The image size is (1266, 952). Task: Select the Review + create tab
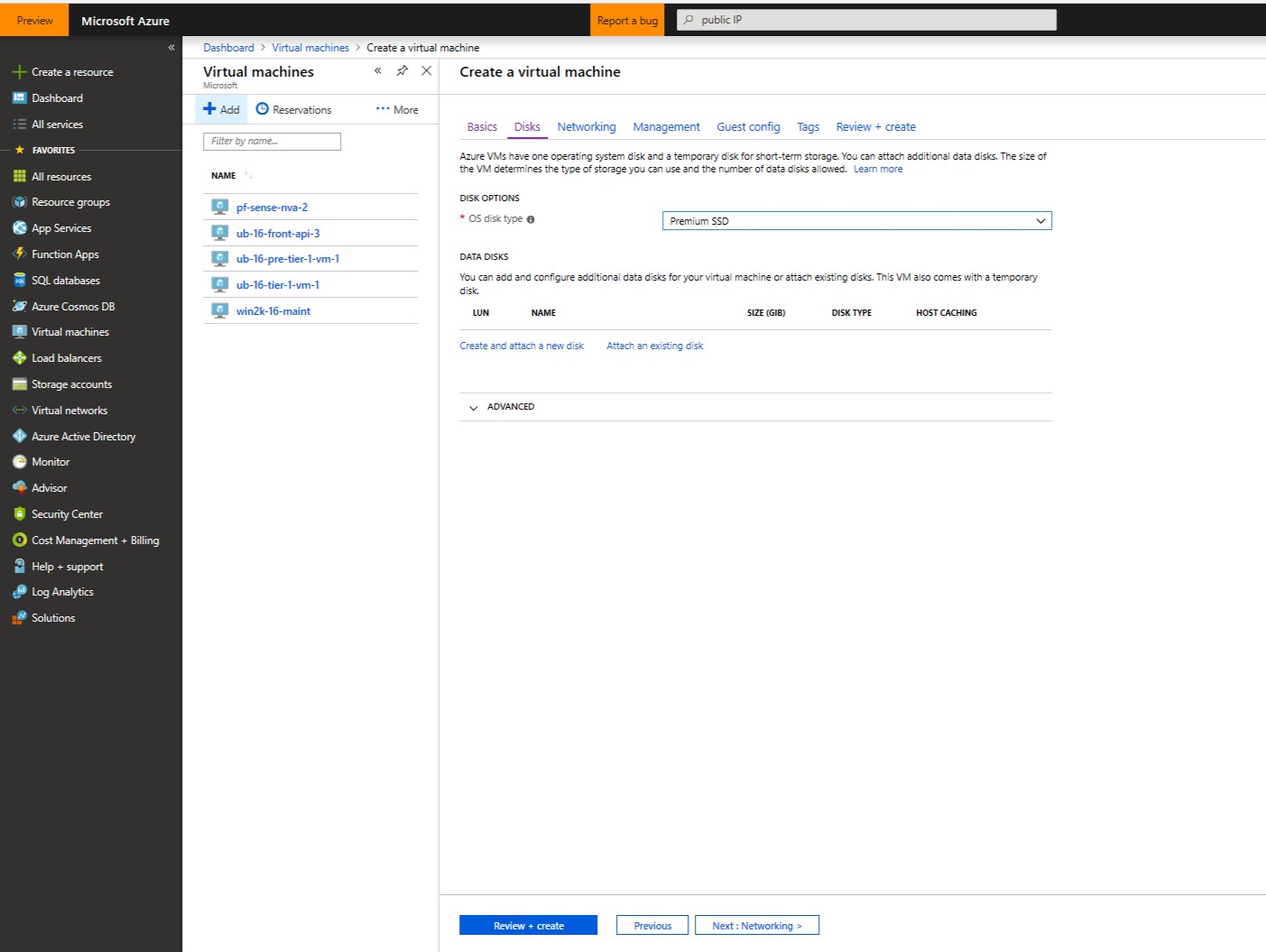pyautogui.click(x=875, y=127)
